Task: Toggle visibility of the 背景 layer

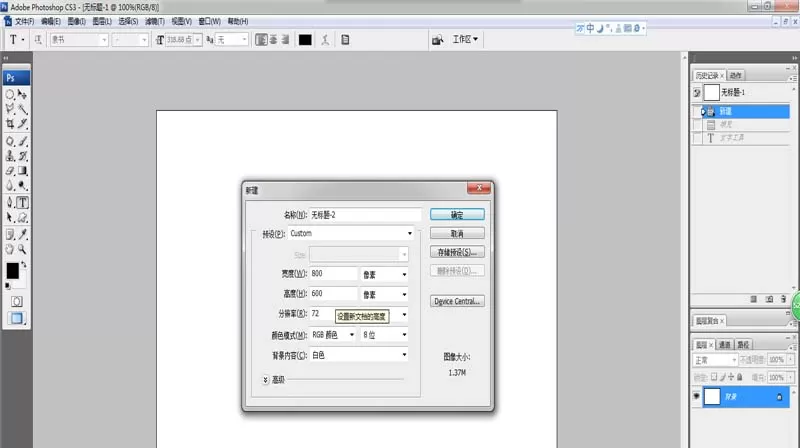Action: pos(696,396)
